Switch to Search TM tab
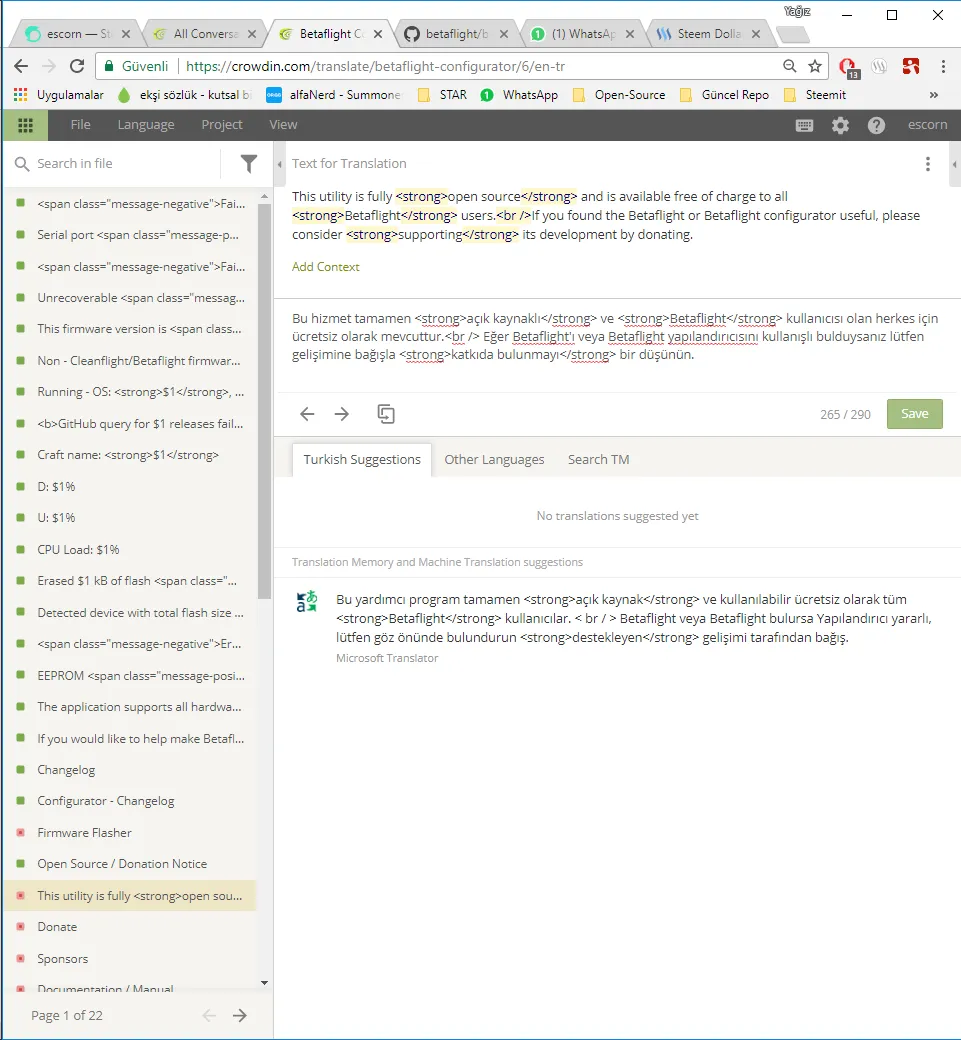 click(x=598, y=460)
